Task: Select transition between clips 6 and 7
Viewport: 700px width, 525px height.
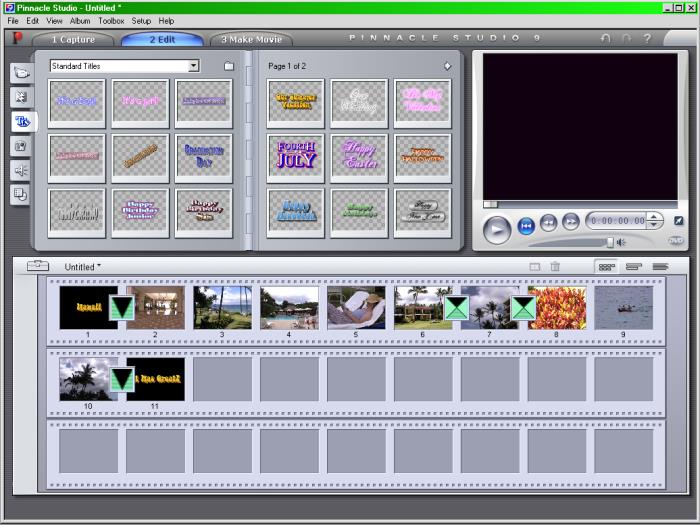Action: pos(457,308)
